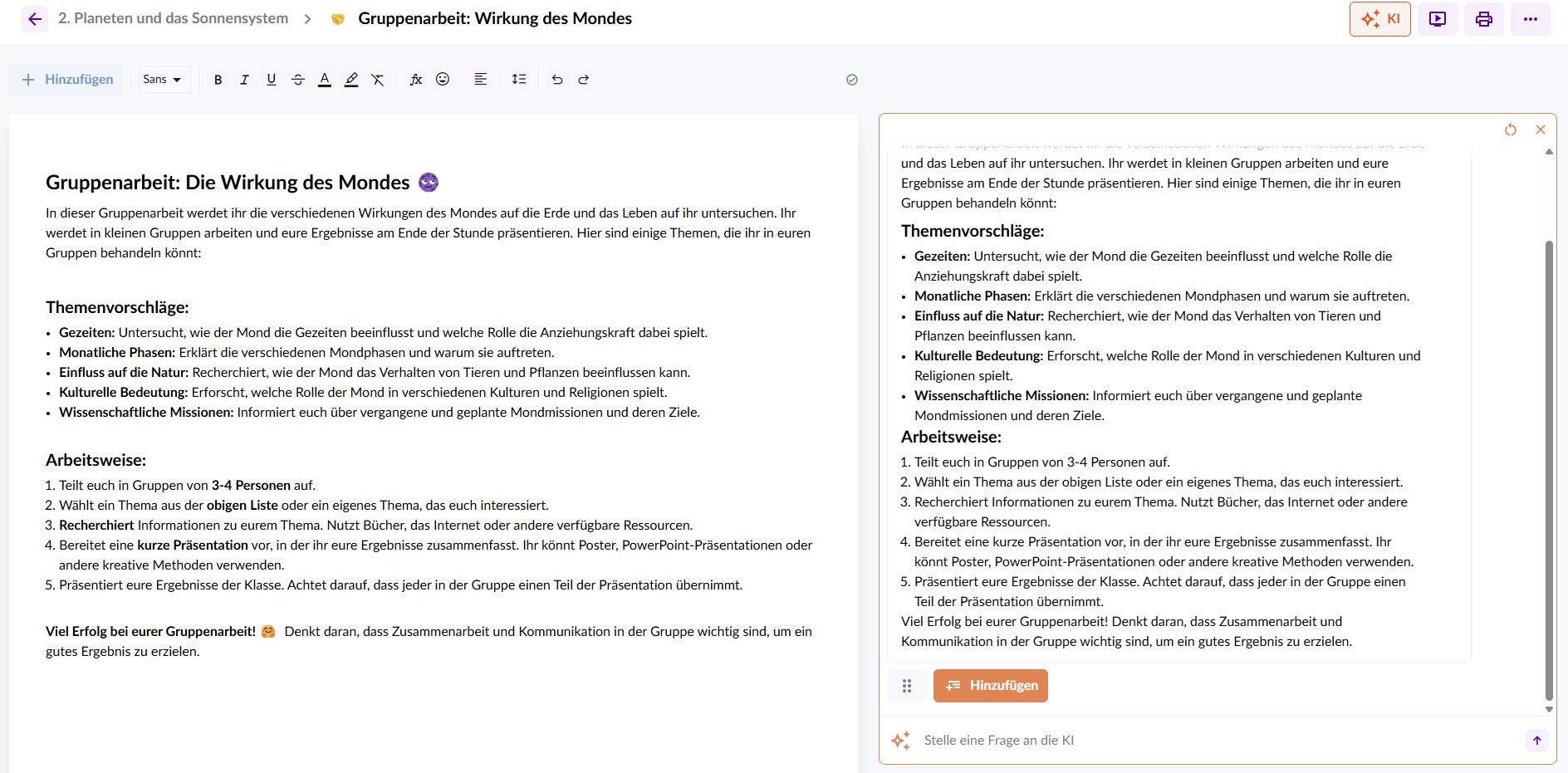
Task: Open the text color picker
Action: 325,80
